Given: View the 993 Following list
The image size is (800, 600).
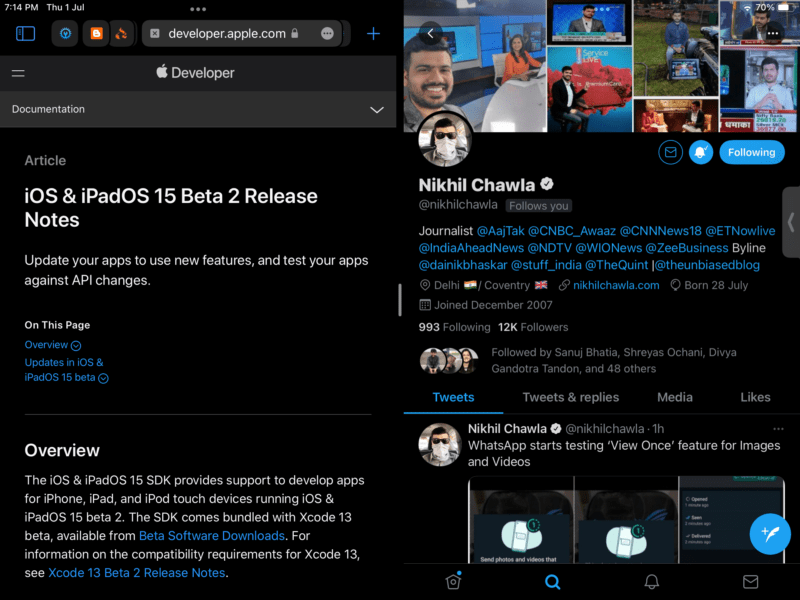Looking at the screenshot, I should 455,327.
